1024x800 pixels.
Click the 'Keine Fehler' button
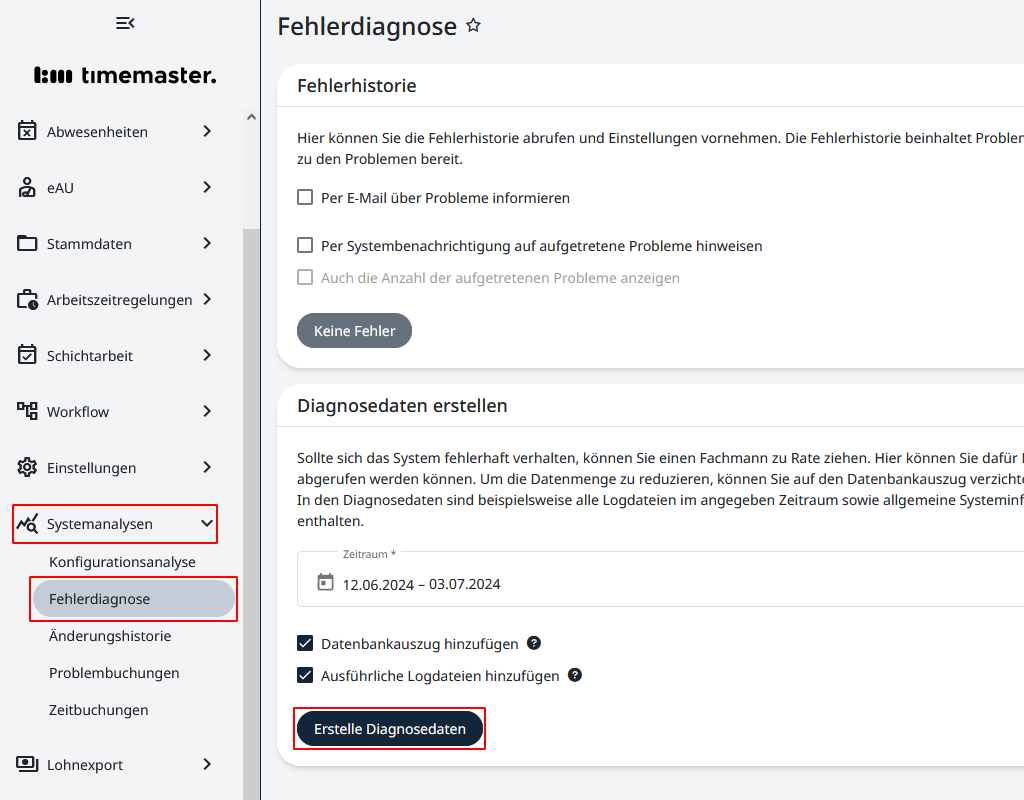tap(354, 330)
